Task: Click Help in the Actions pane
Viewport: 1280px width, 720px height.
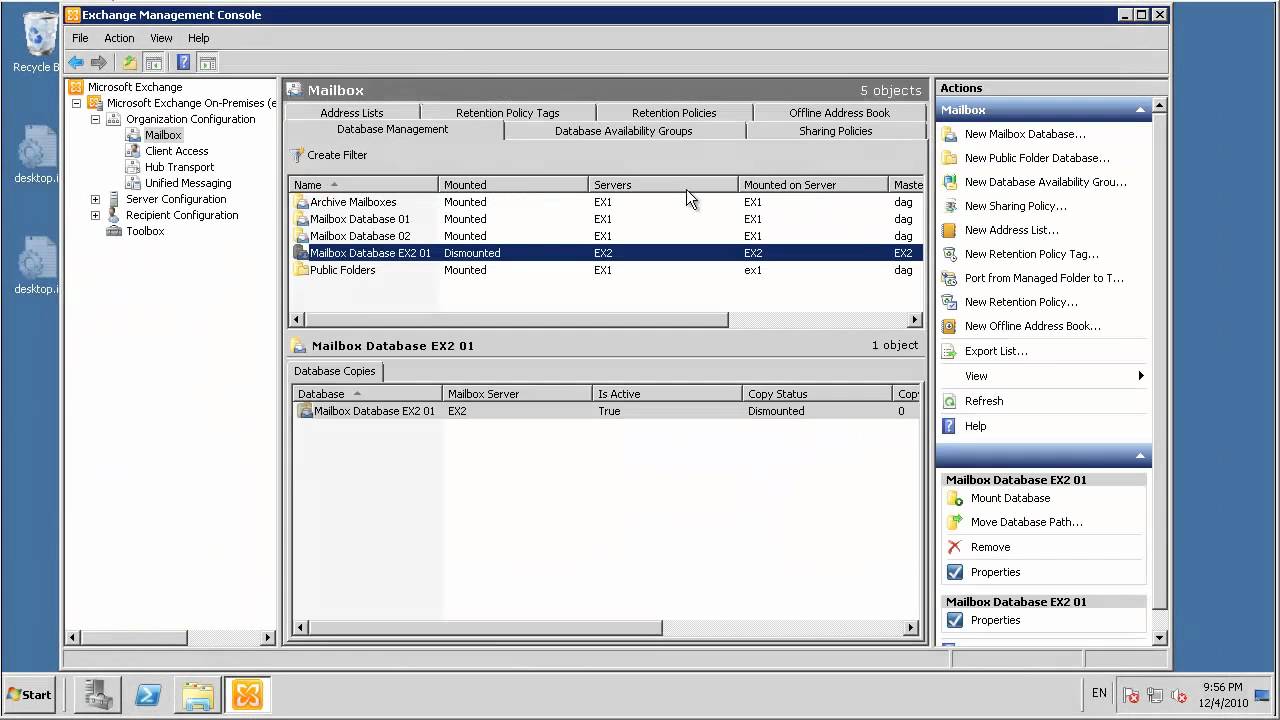Action: 976,426
